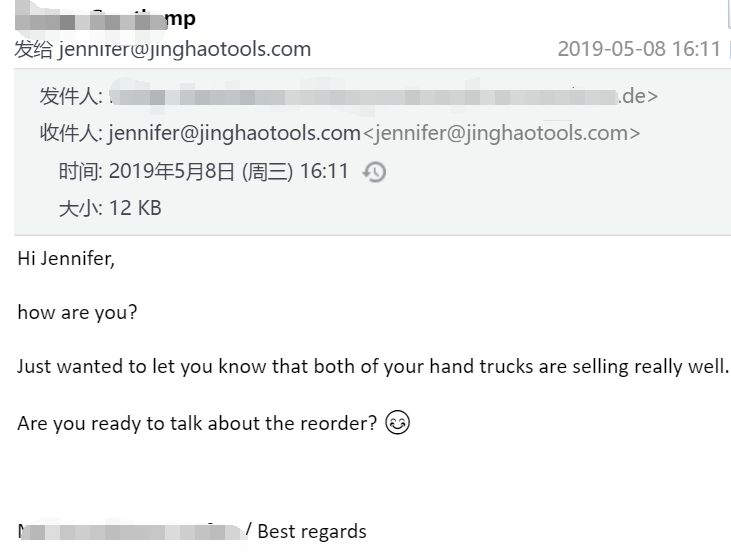Click the recipient address after the 收件人 label

click(x=234, y=133)
